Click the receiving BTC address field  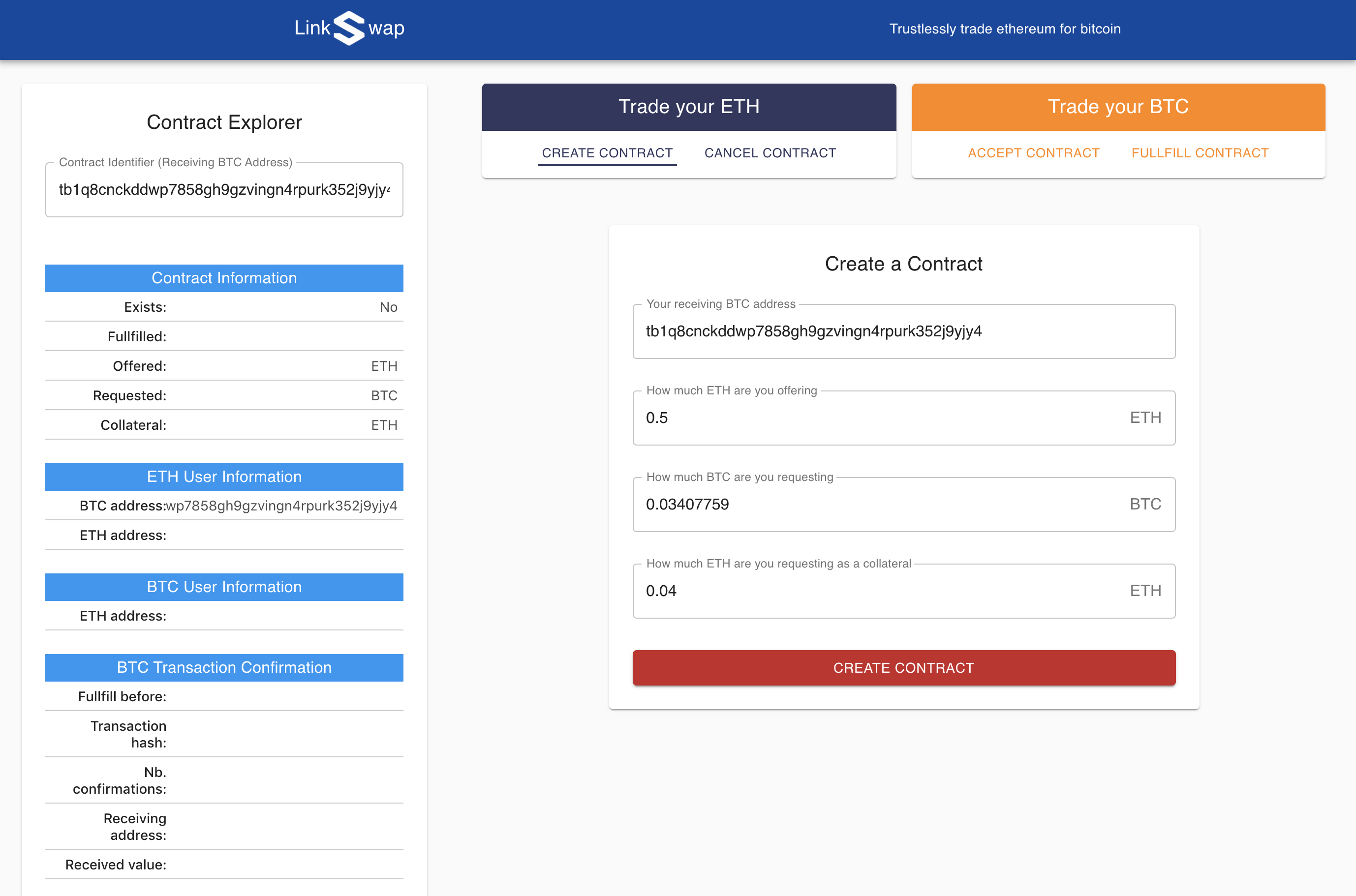tap(903, 331)
